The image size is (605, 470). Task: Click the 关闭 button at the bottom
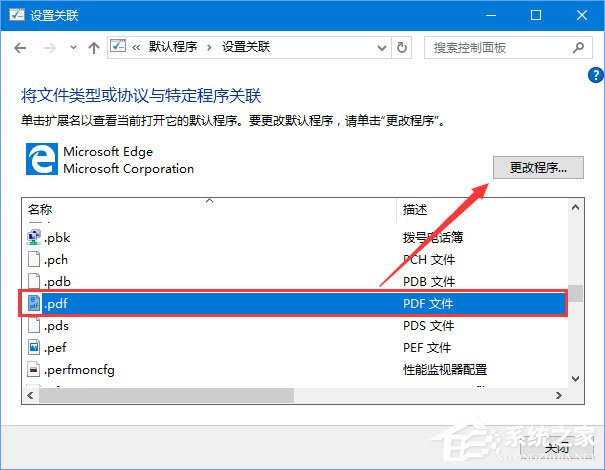[557, 448]
